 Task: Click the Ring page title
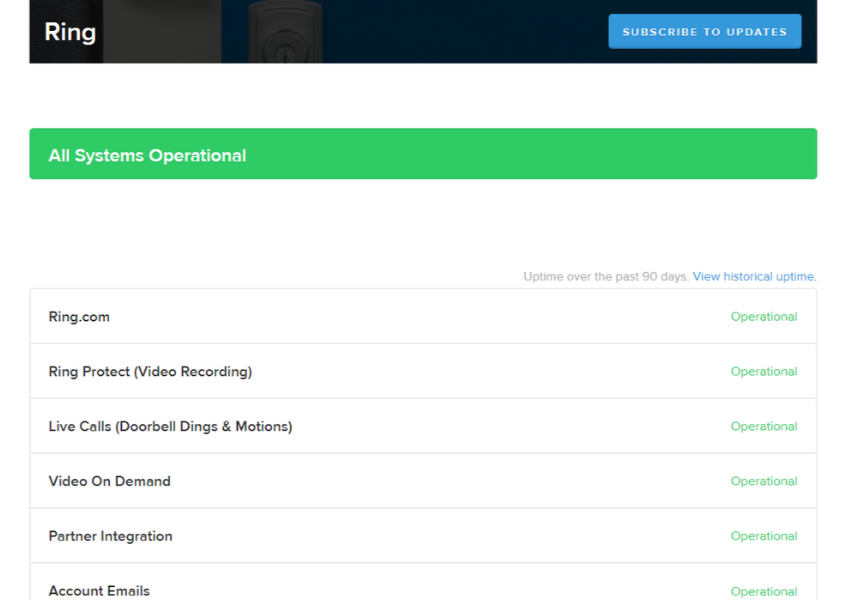[70, 32]
